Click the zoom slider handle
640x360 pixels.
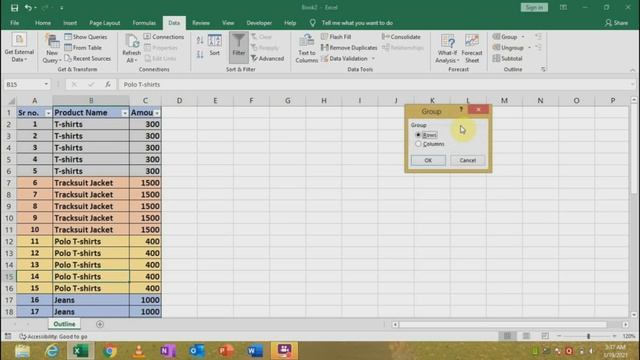(588, 336)
